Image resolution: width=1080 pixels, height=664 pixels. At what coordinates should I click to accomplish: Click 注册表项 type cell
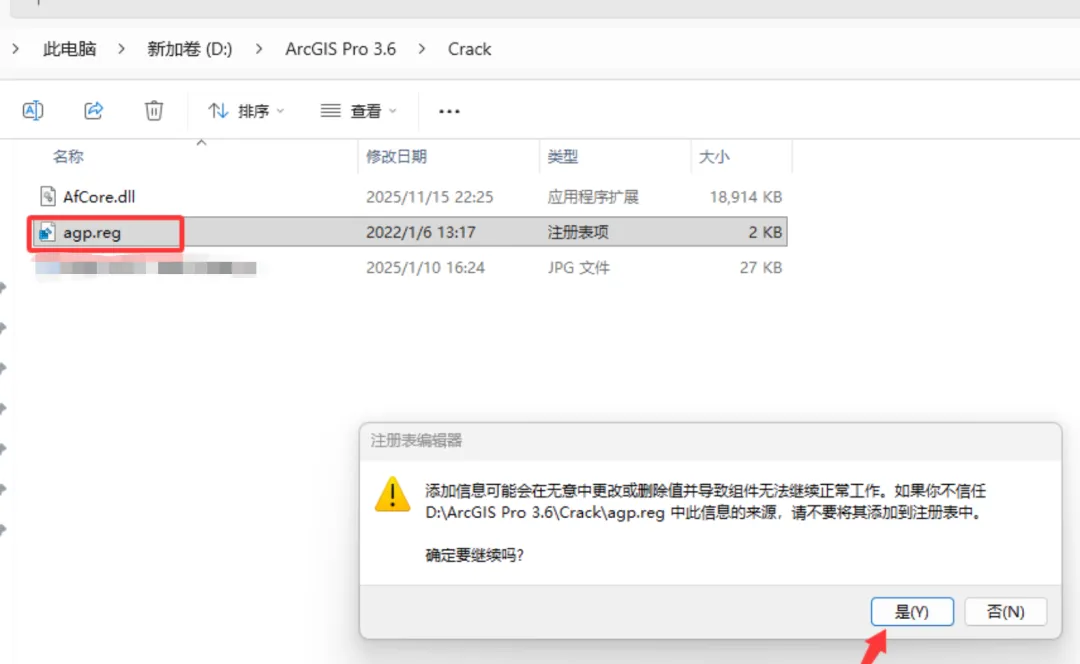(x=578, y=232)
